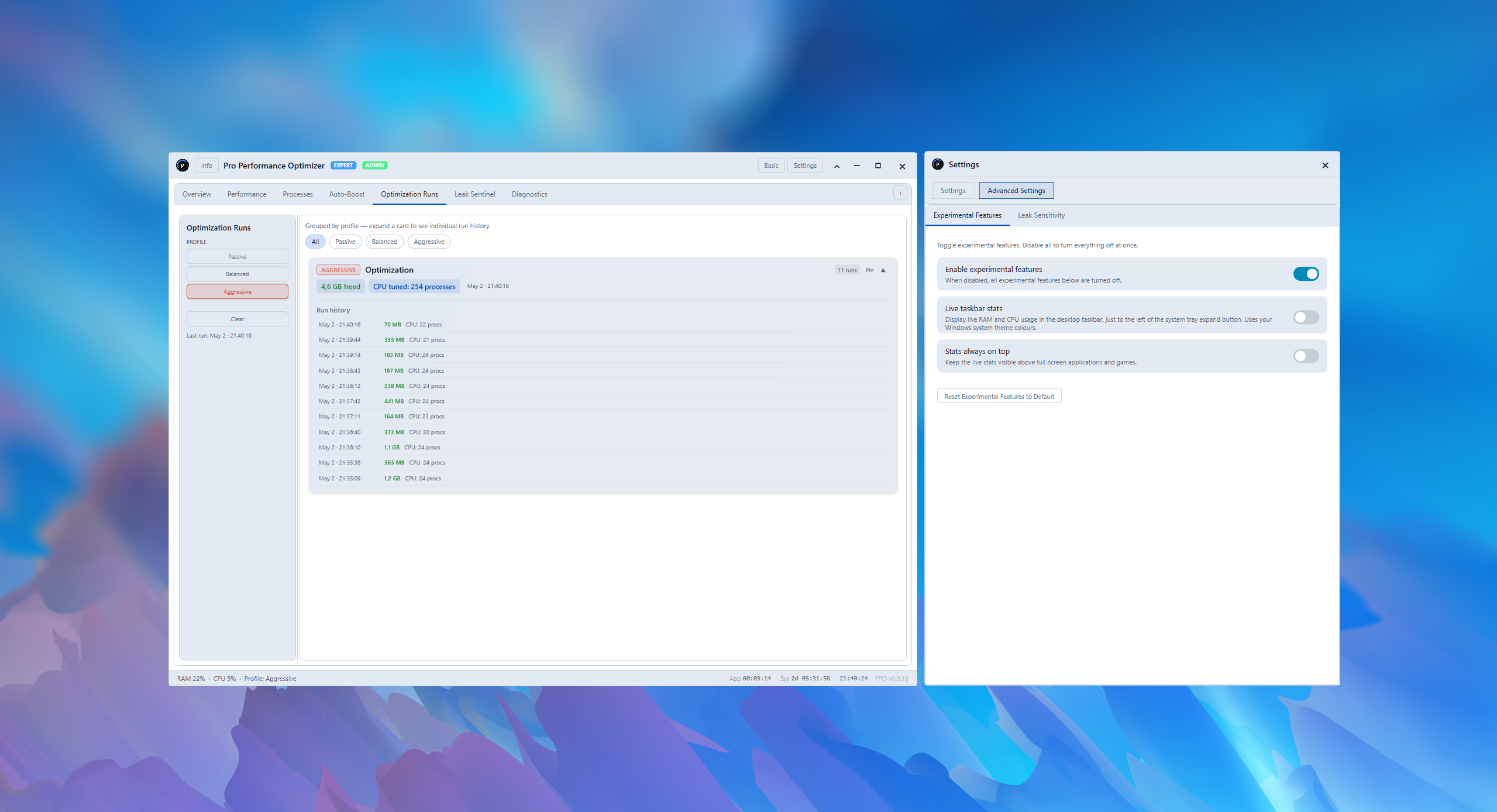The height and width of the screenshot is (812, 1497).
Task: Collapse the Optimization card with the triangle
Action: (x=883, y=270)
